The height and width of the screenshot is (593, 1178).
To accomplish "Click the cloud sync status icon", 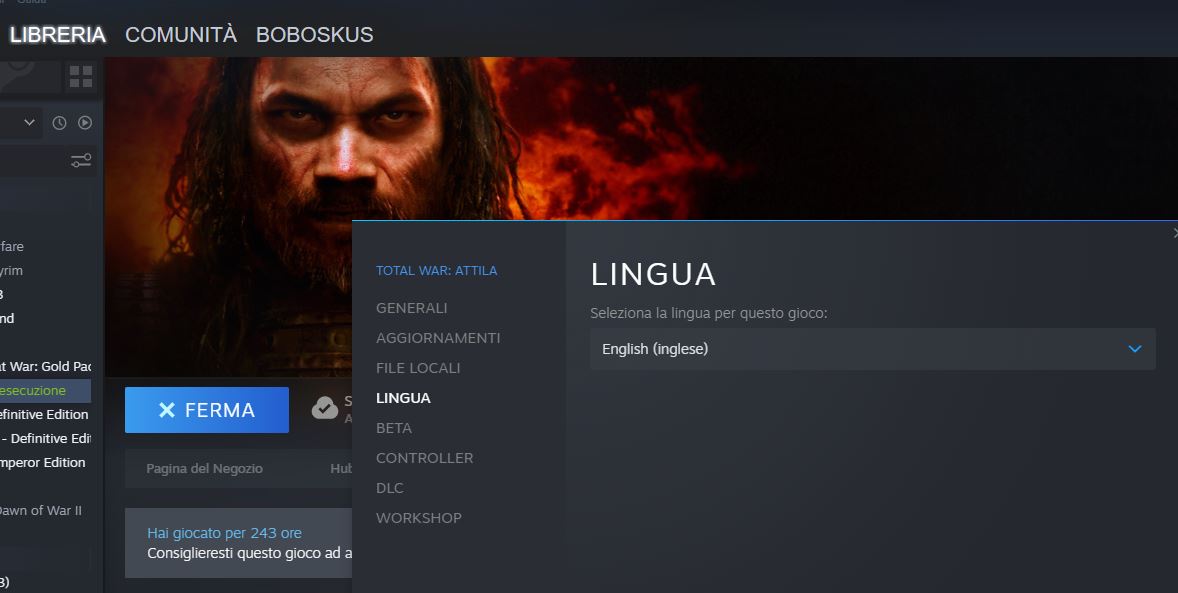I will (x=325, y=408).
